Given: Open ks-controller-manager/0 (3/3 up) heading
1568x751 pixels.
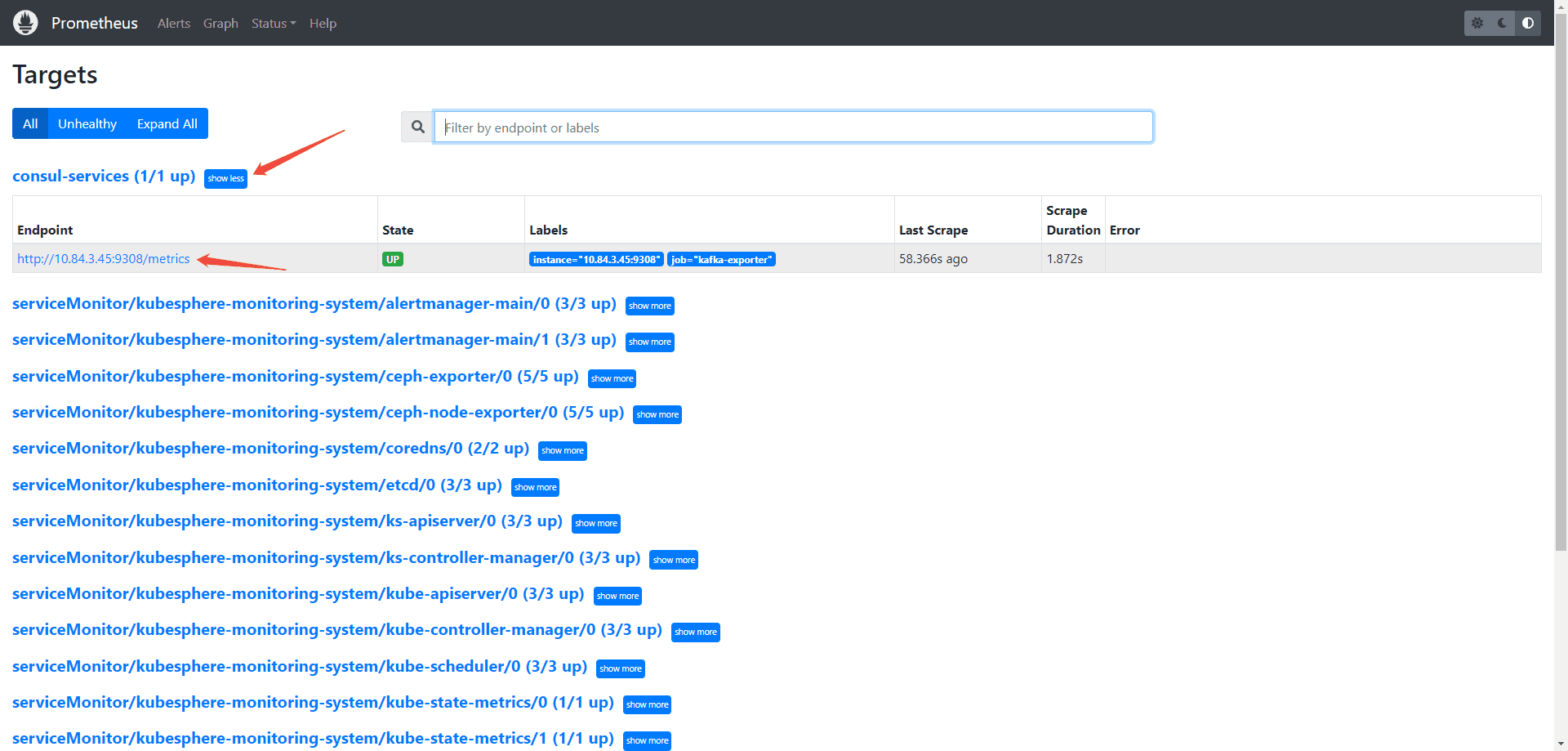Looking at the screenshot, I should (x=327, y=557).
